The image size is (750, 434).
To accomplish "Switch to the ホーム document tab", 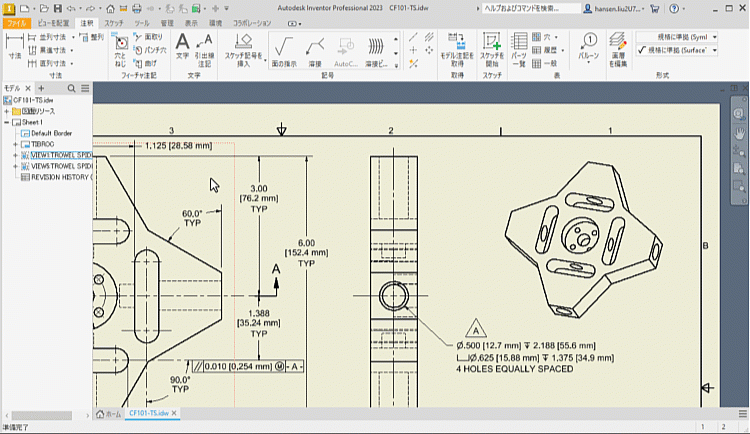I will point(108,413).
